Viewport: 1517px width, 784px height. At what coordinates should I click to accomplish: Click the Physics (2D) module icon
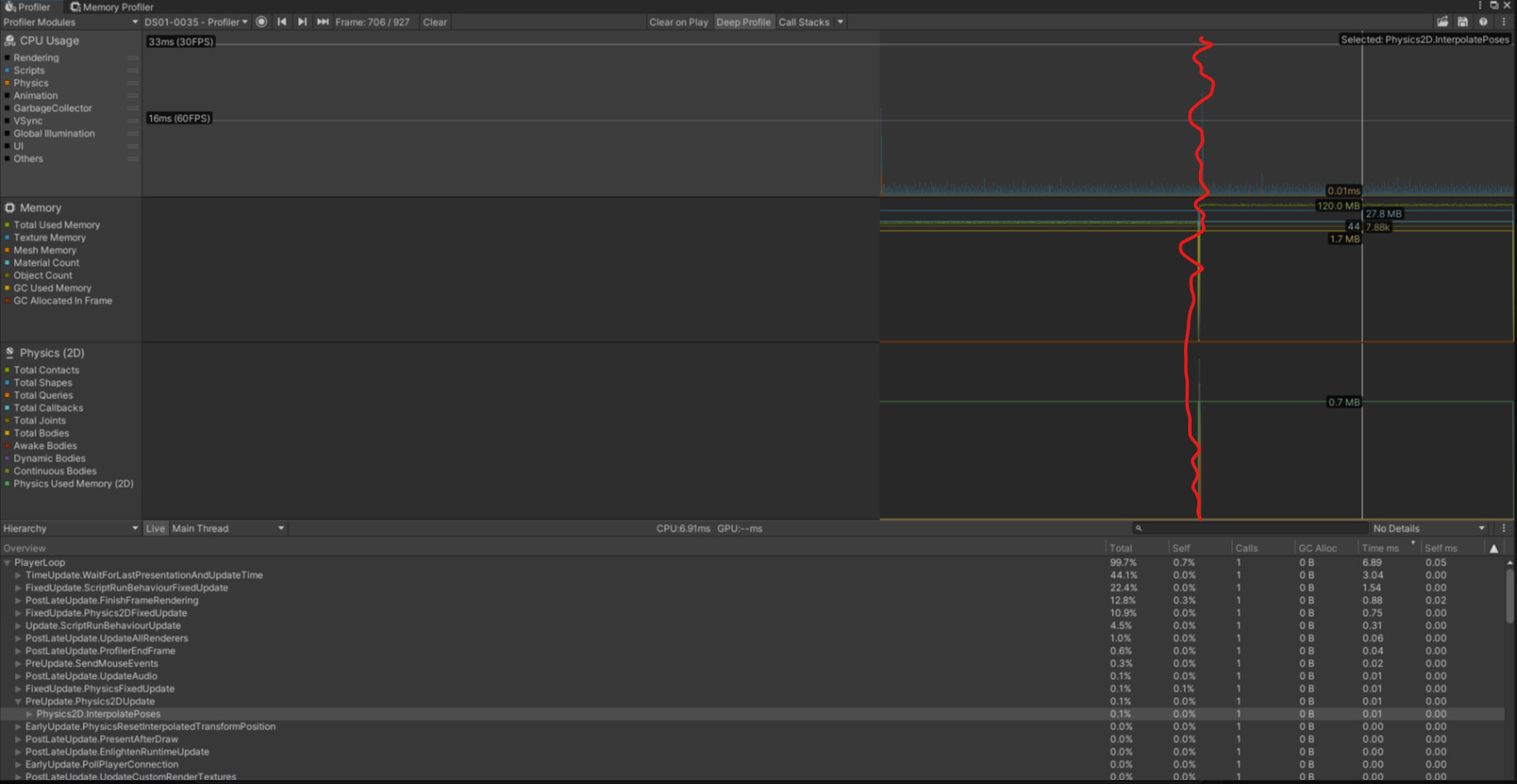pyautogui.click(x=10, y=353)
